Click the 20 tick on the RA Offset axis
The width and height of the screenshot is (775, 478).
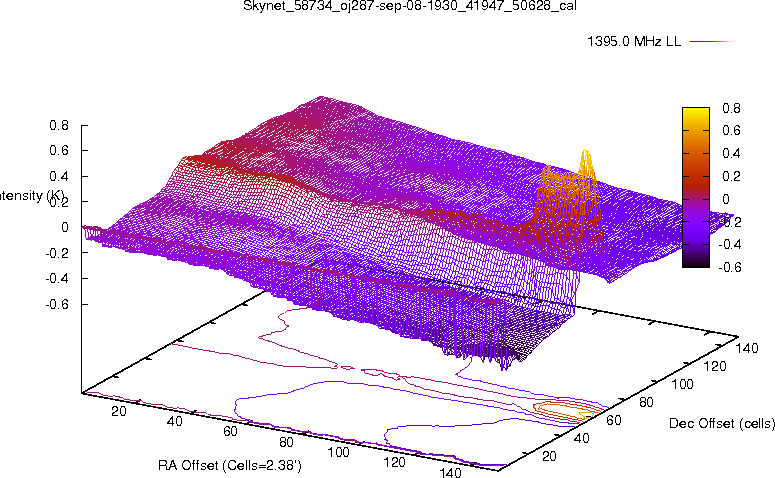coord(119,411)
